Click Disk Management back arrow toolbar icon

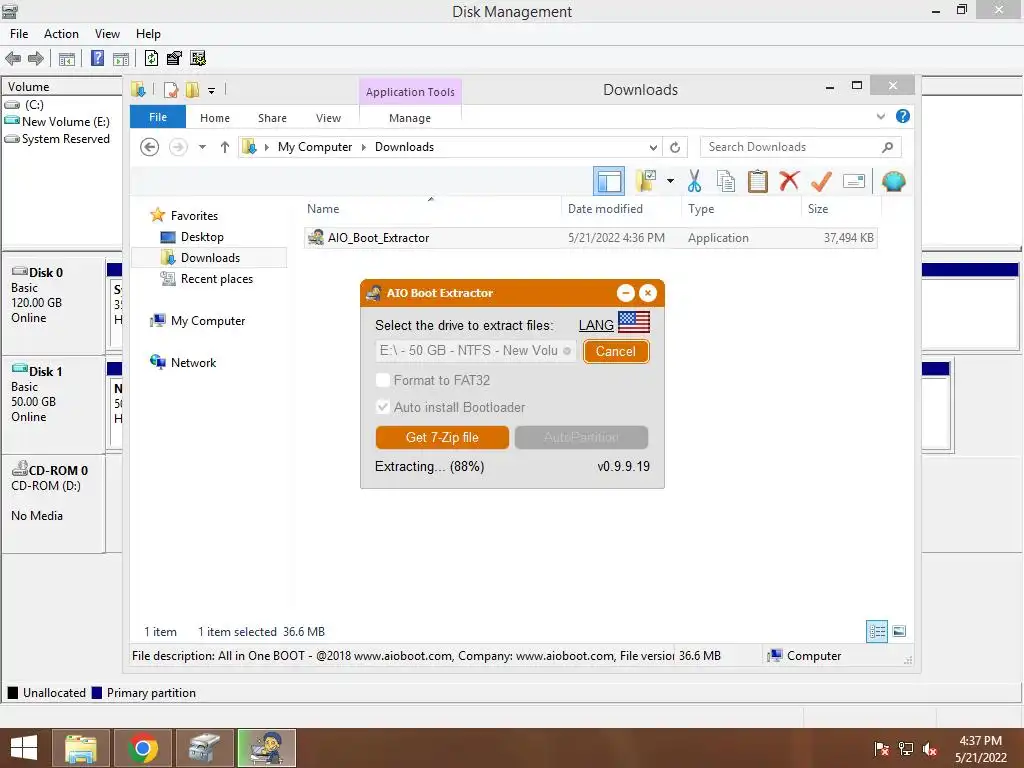tap(13, 59)
